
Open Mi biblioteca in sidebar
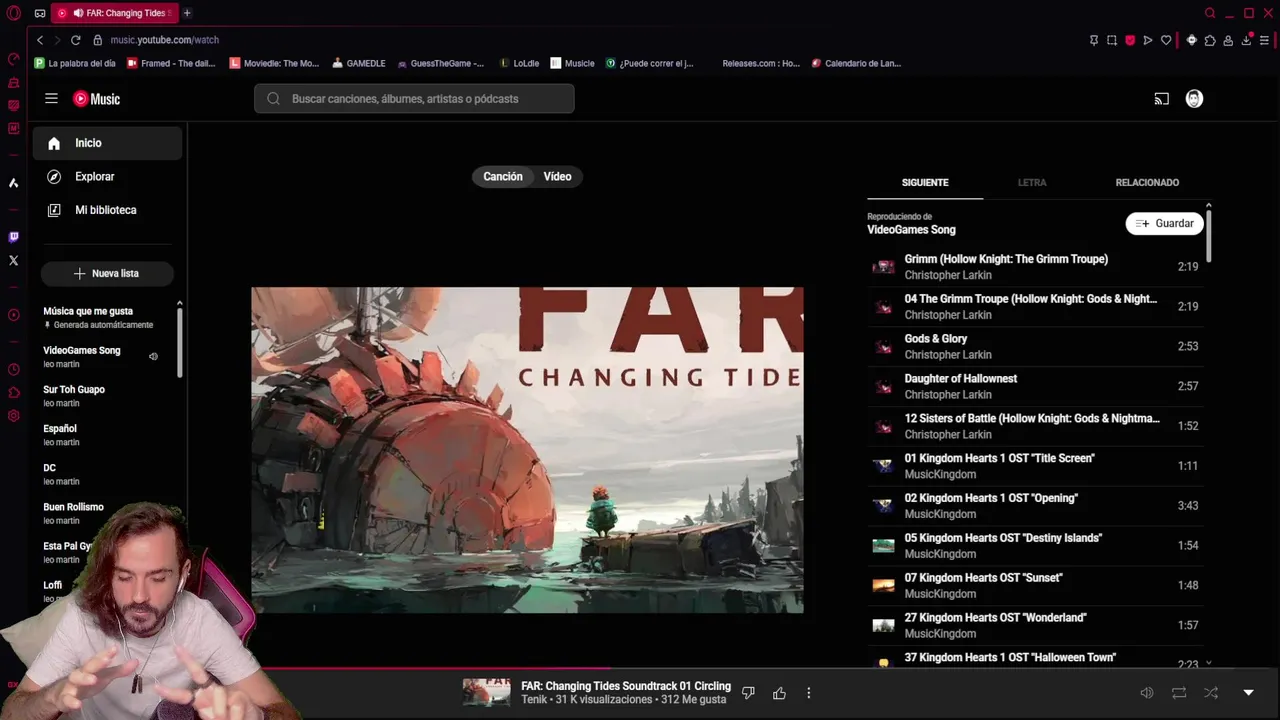107,210
